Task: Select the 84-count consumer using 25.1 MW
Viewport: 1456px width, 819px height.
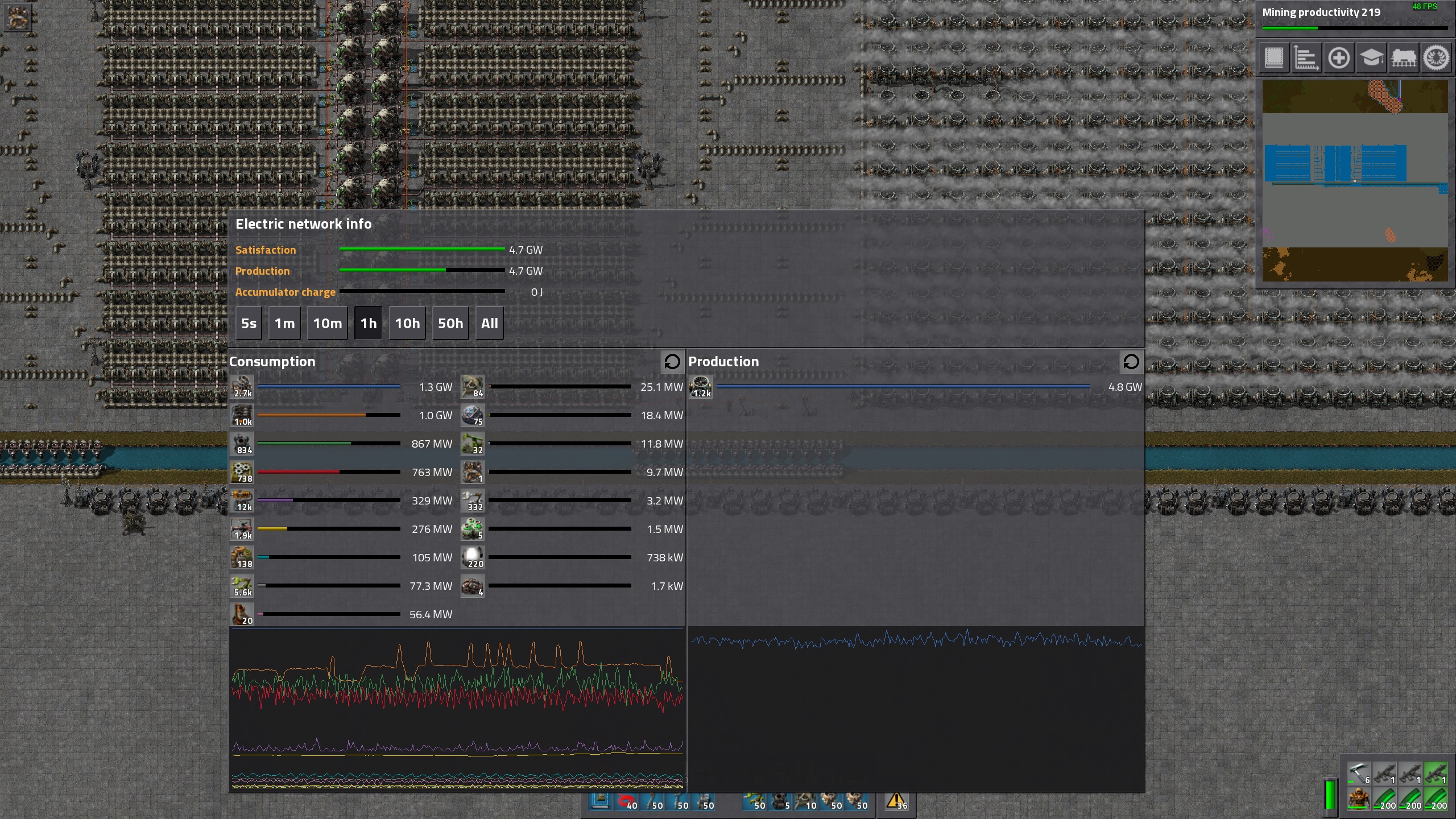Action: (x=473, y=387)
